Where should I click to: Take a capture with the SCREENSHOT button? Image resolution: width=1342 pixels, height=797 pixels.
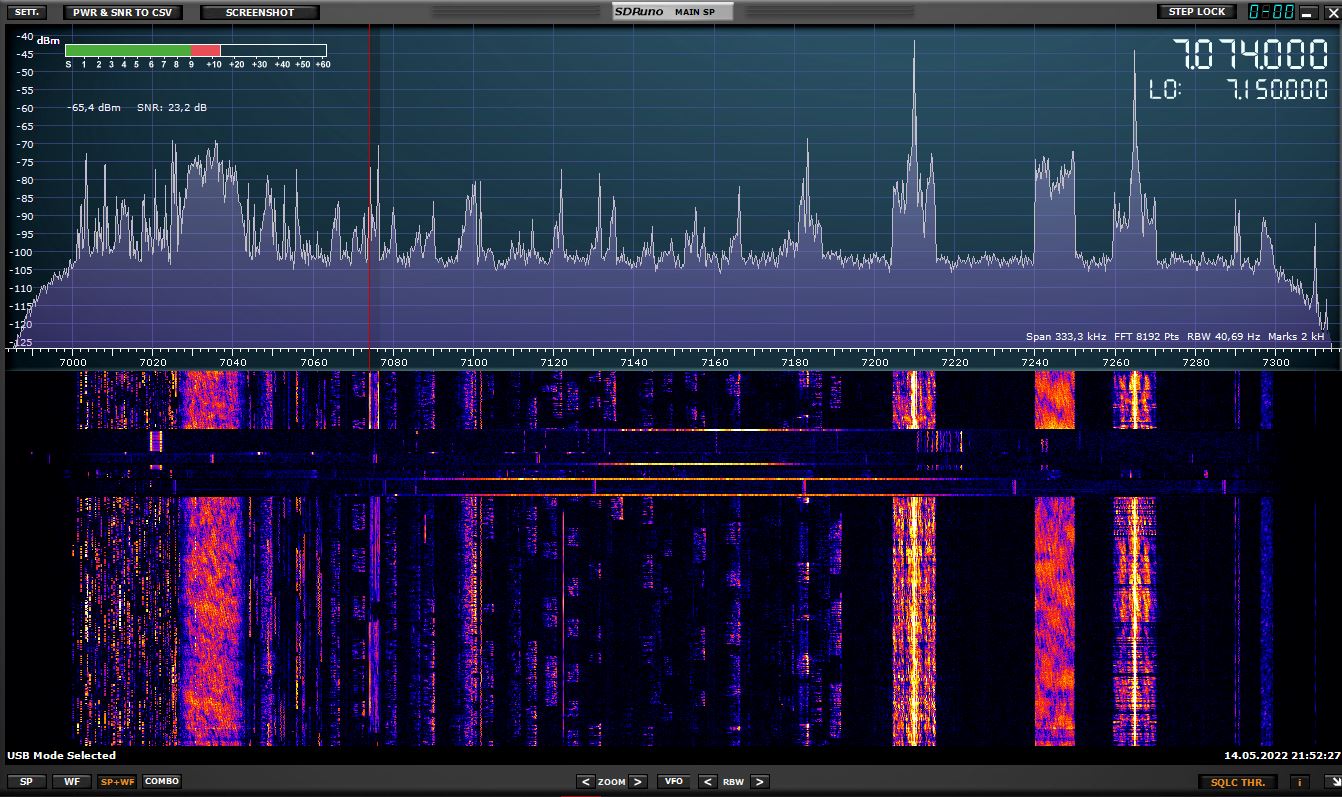(260, 12)
